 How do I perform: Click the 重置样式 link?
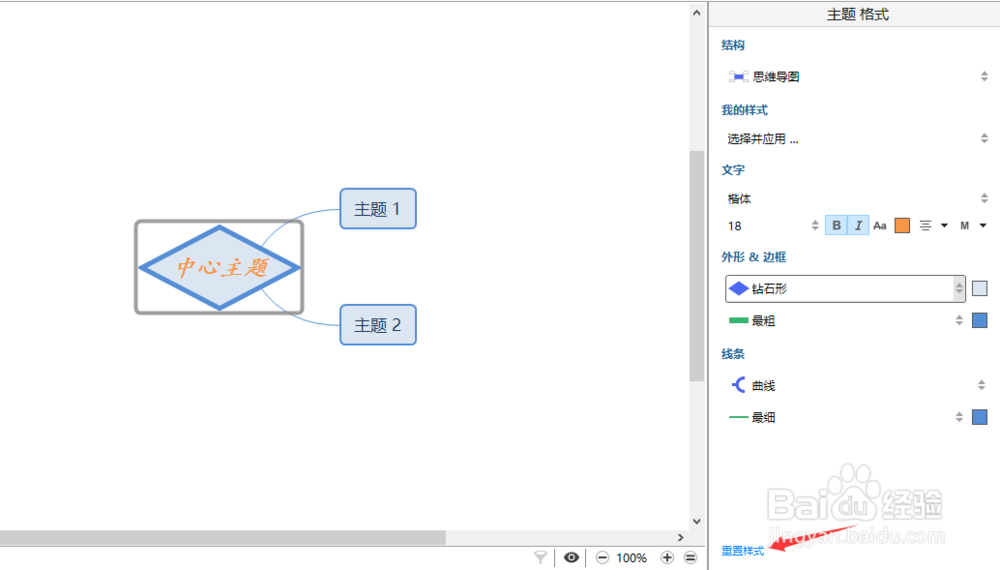point(743,551)
